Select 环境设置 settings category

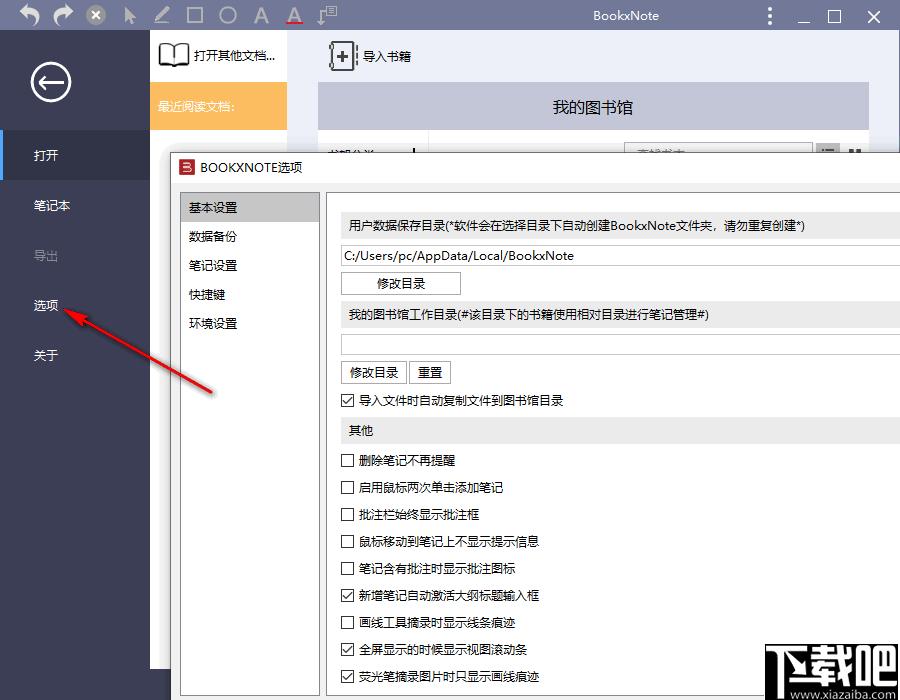click(250, 324)
